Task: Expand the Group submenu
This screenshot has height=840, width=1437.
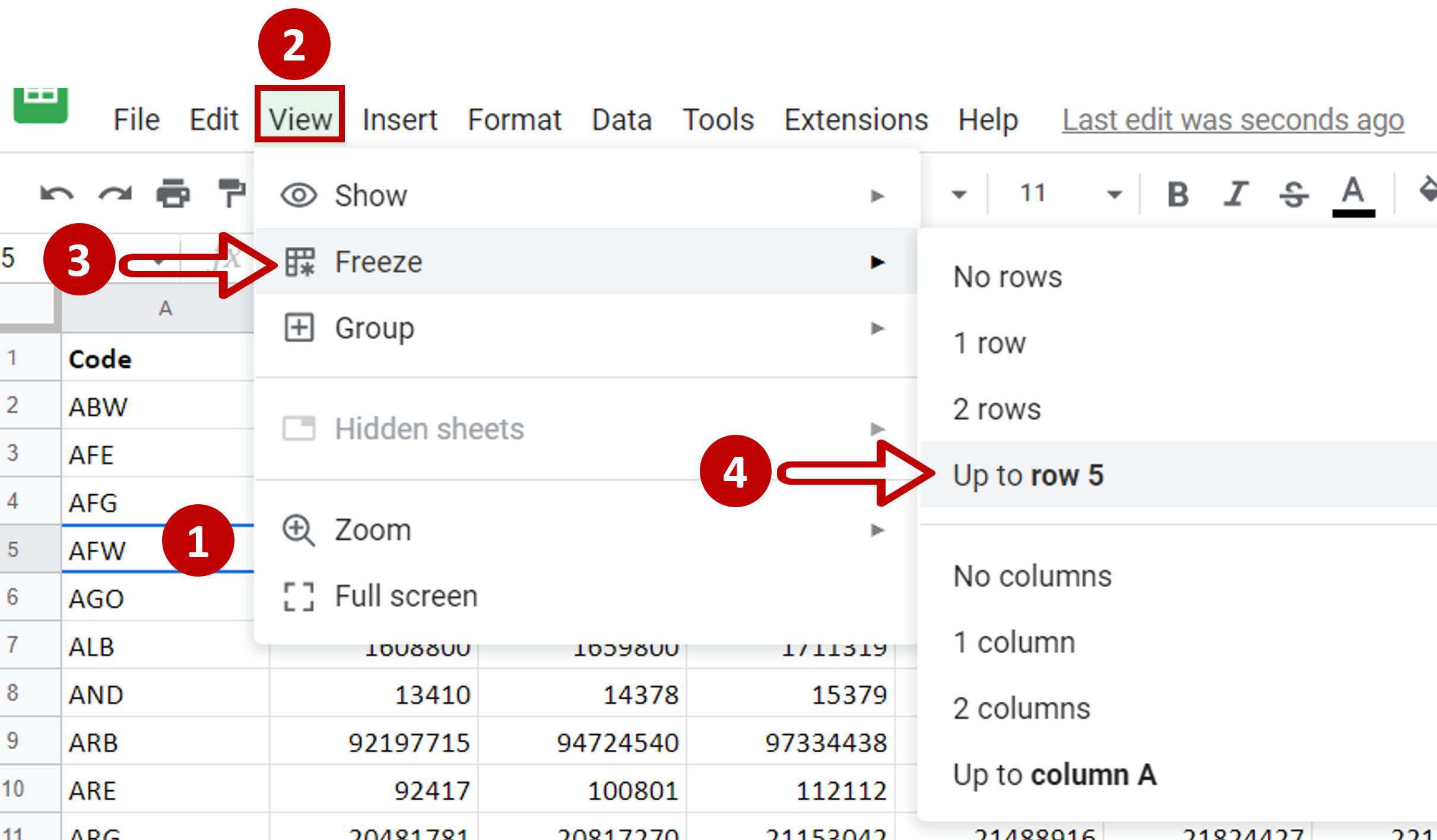Action: point(585,328)
